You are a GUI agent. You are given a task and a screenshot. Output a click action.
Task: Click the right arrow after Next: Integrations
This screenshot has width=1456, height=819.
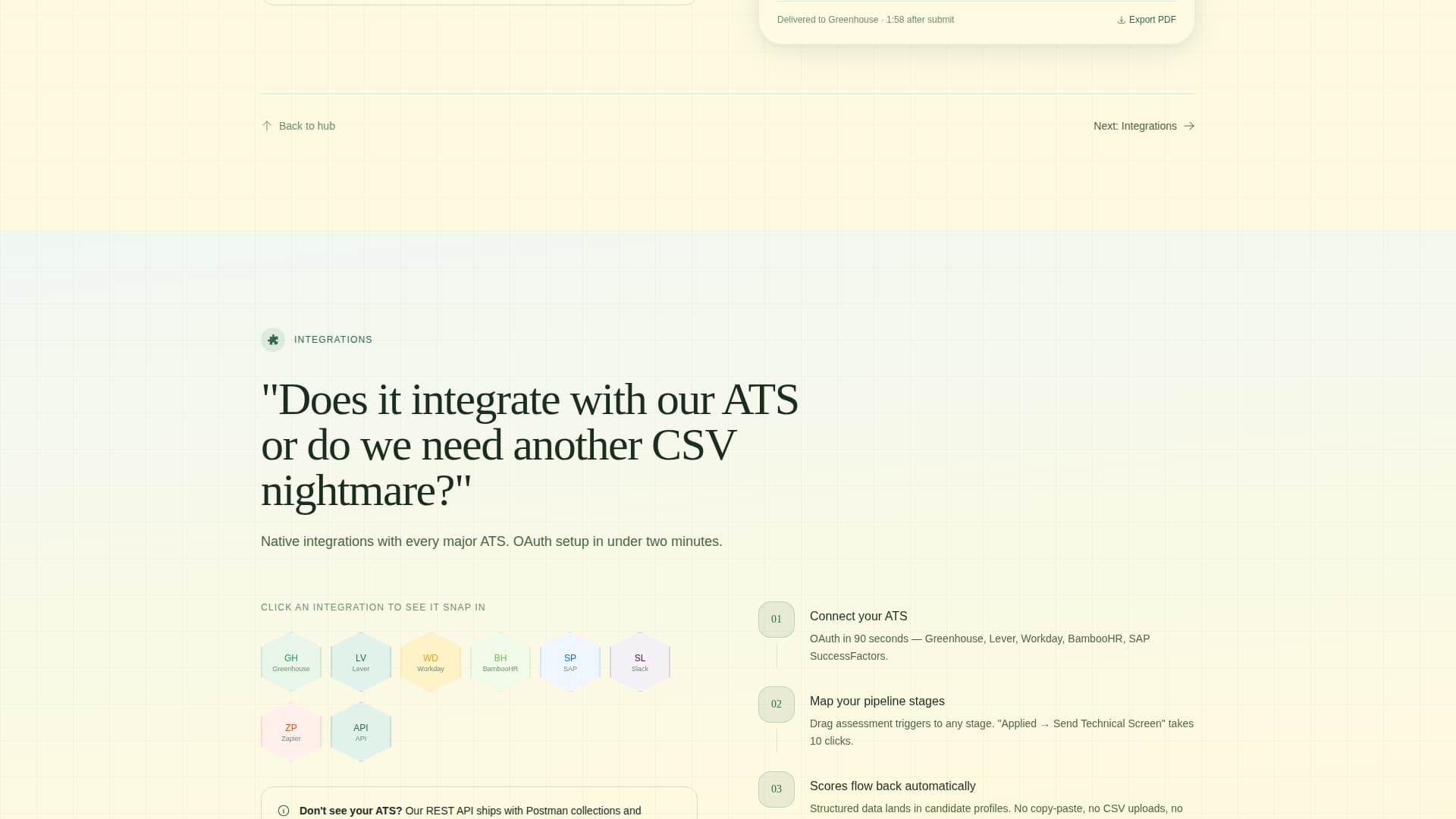(1189, 126)
